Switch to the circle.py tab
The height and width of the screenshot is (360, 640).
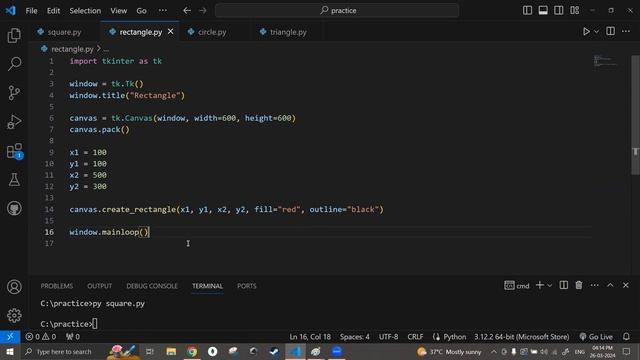[212, 32]
